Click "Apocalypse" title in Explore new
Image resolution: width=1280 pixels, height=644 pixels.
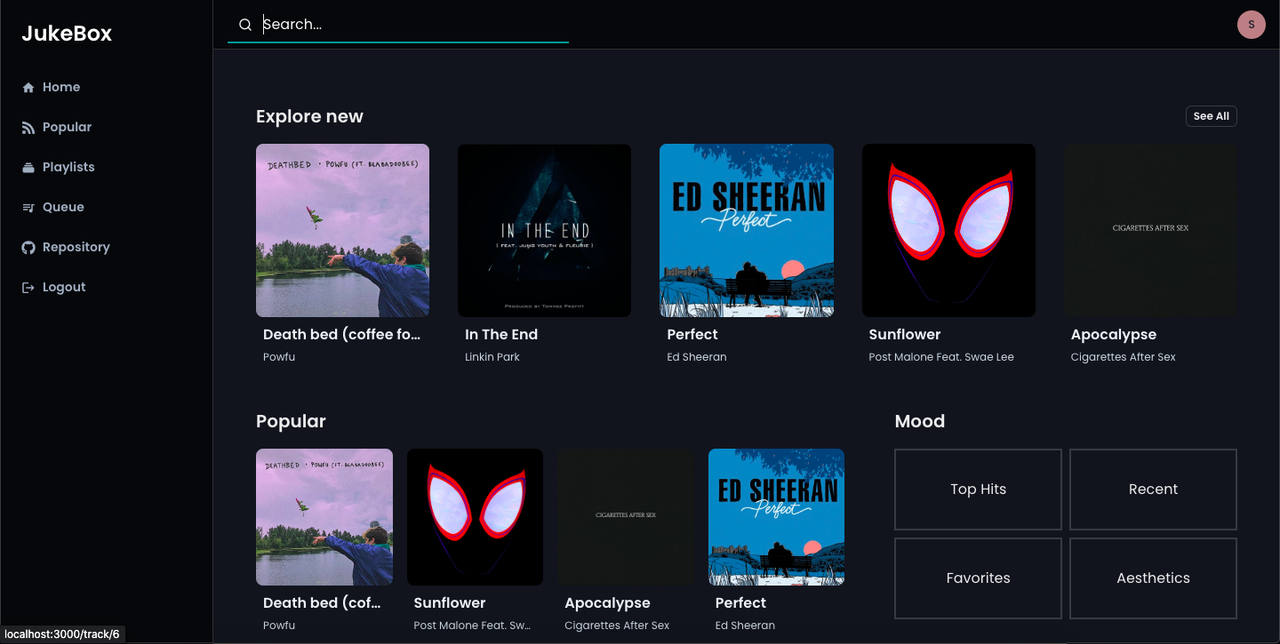pos(1113,334)
